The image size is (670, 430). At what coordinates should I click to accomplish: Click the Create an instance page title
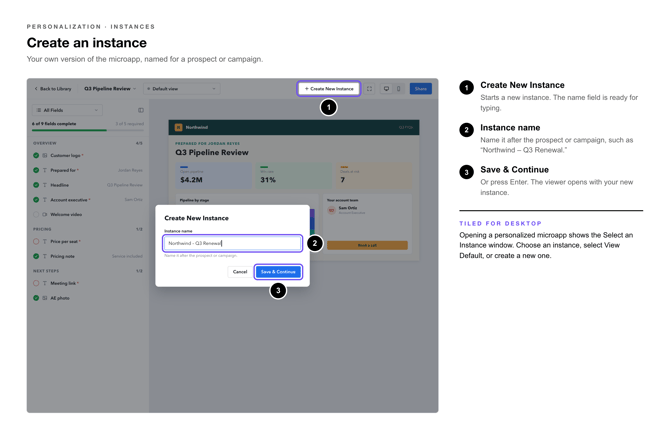click(x=87, y=43)
